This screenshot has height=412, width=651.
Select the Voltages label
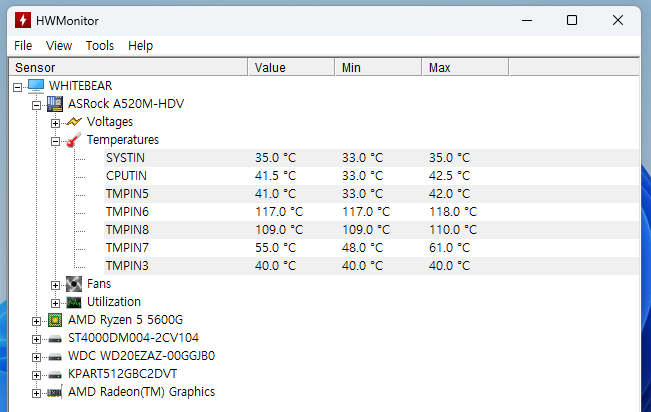tap(110, 122)
